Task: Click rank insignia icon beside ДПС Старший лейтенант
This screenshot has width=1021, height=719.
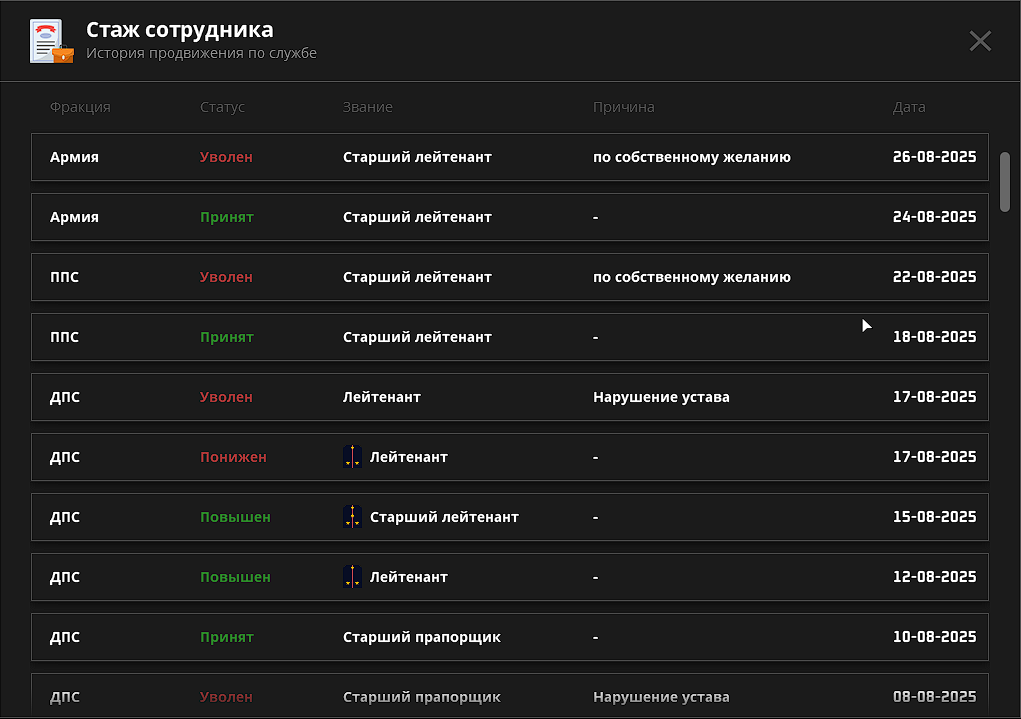Action: 352,516
